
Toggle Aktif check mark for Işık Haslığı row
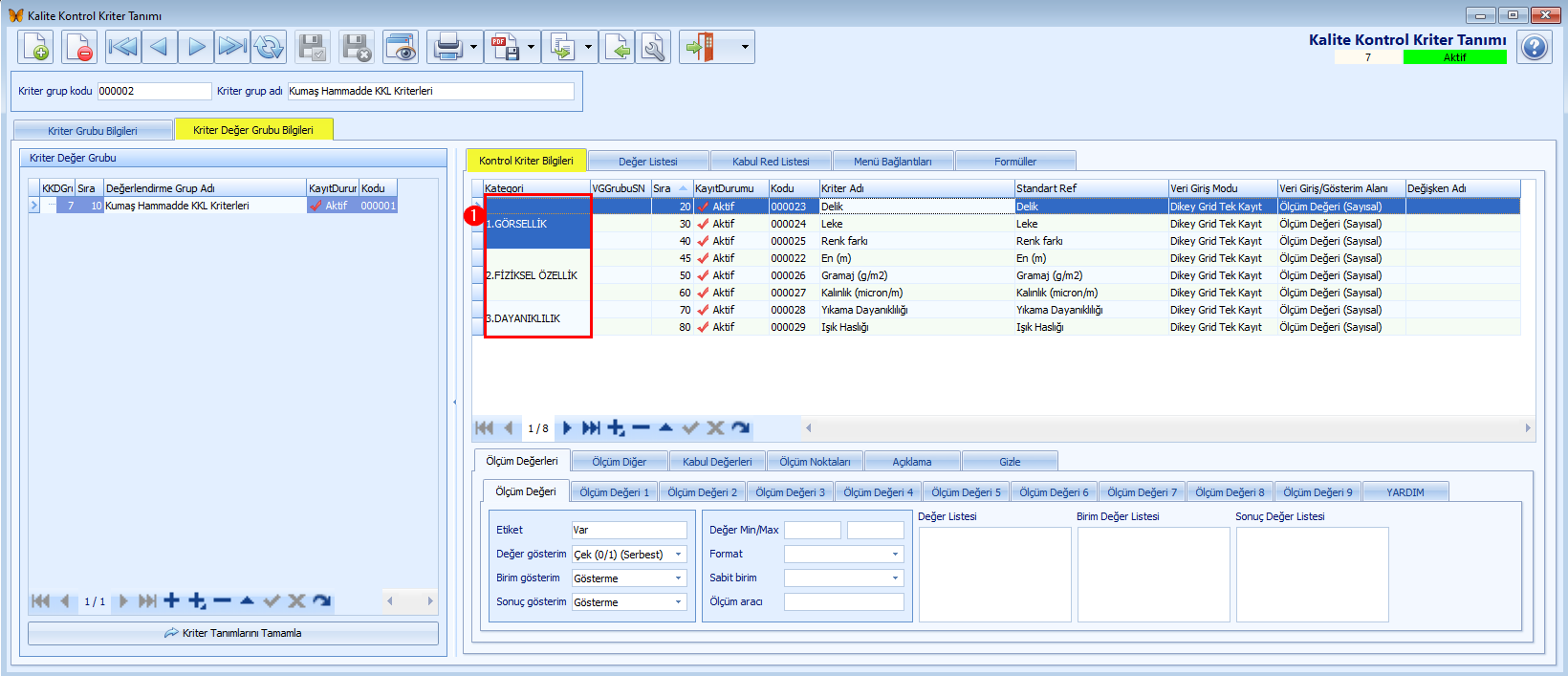click(704, 327)
